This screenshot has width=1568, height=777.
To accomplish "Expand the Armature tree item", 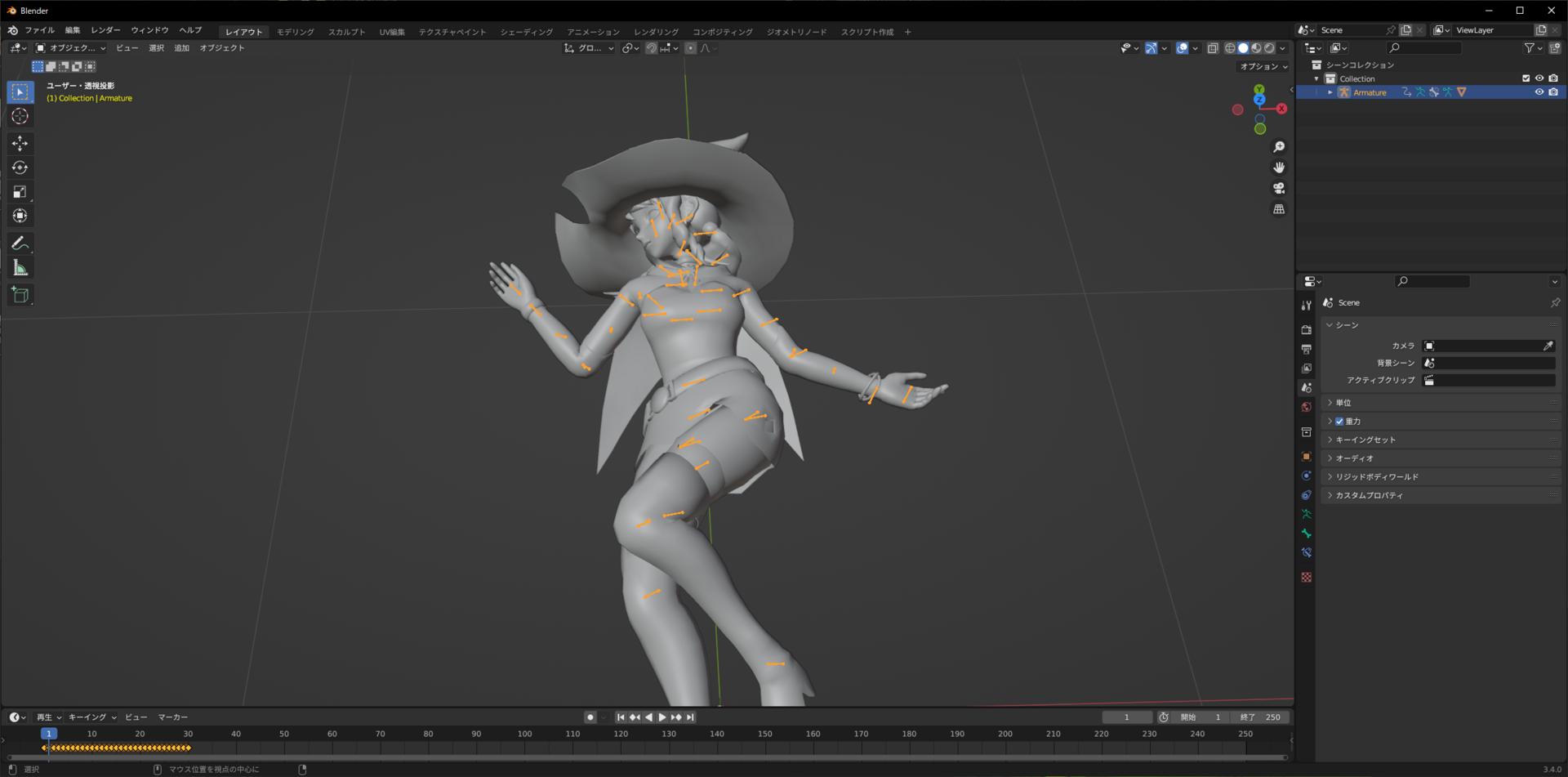I will click(x=1330, y=92).
